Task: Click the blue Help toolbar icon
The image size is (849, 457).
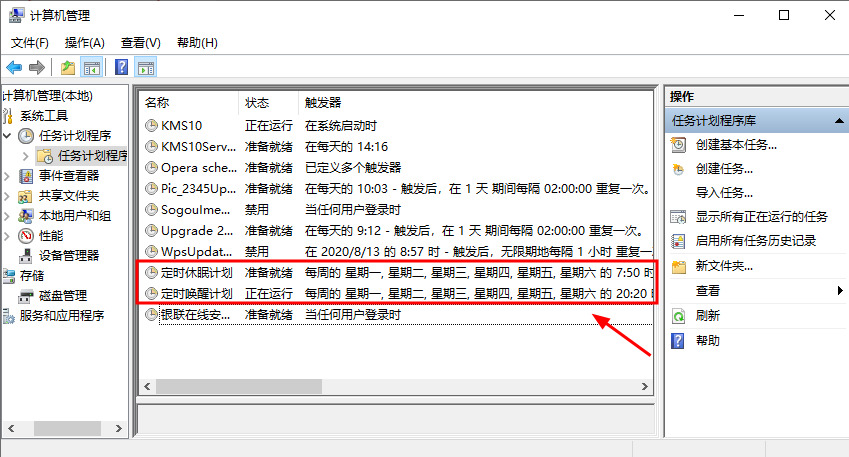Action: click(122, 68)
